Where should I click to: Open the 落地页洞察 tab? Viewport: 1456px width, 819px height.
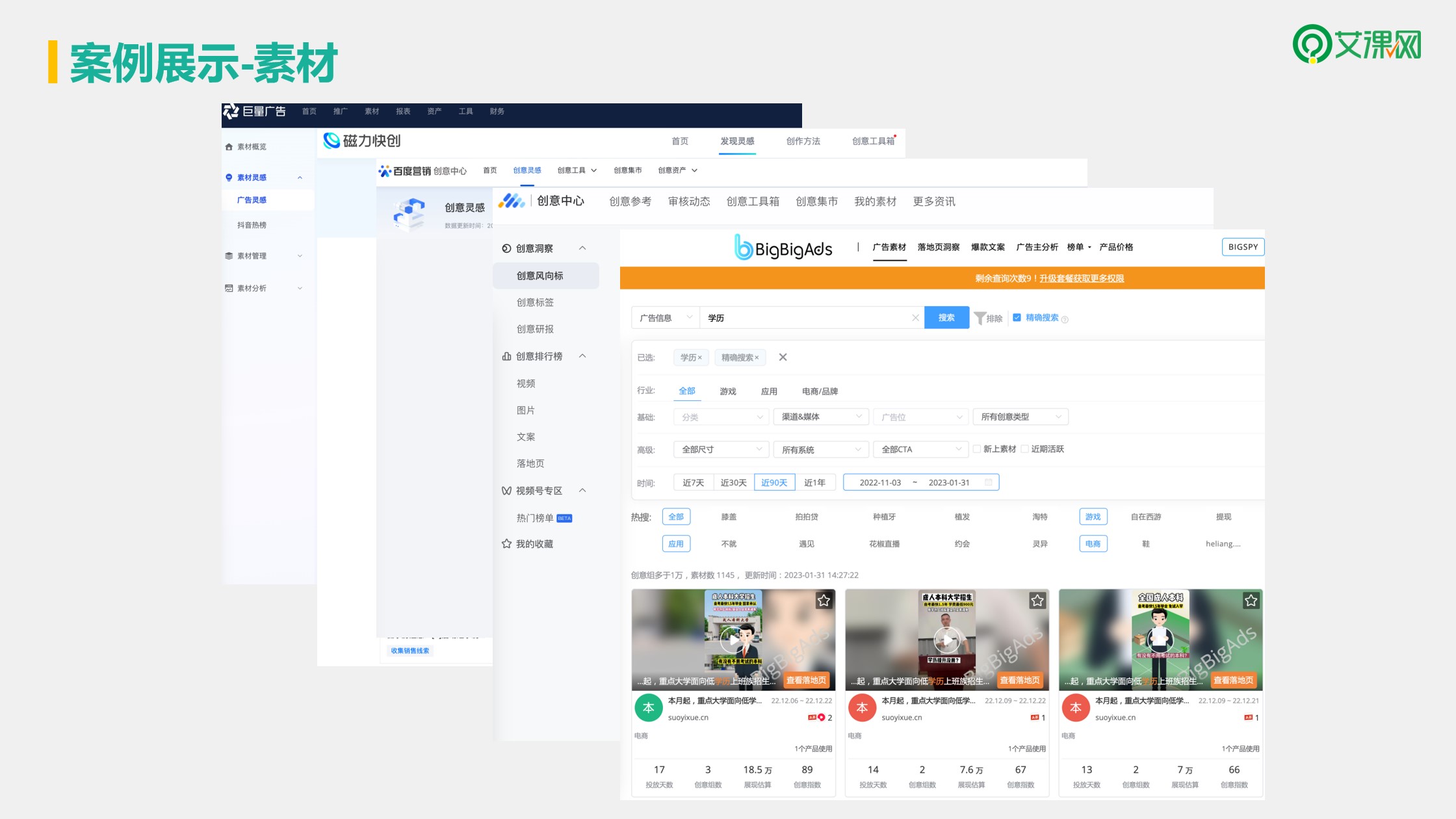pos(939,247)
